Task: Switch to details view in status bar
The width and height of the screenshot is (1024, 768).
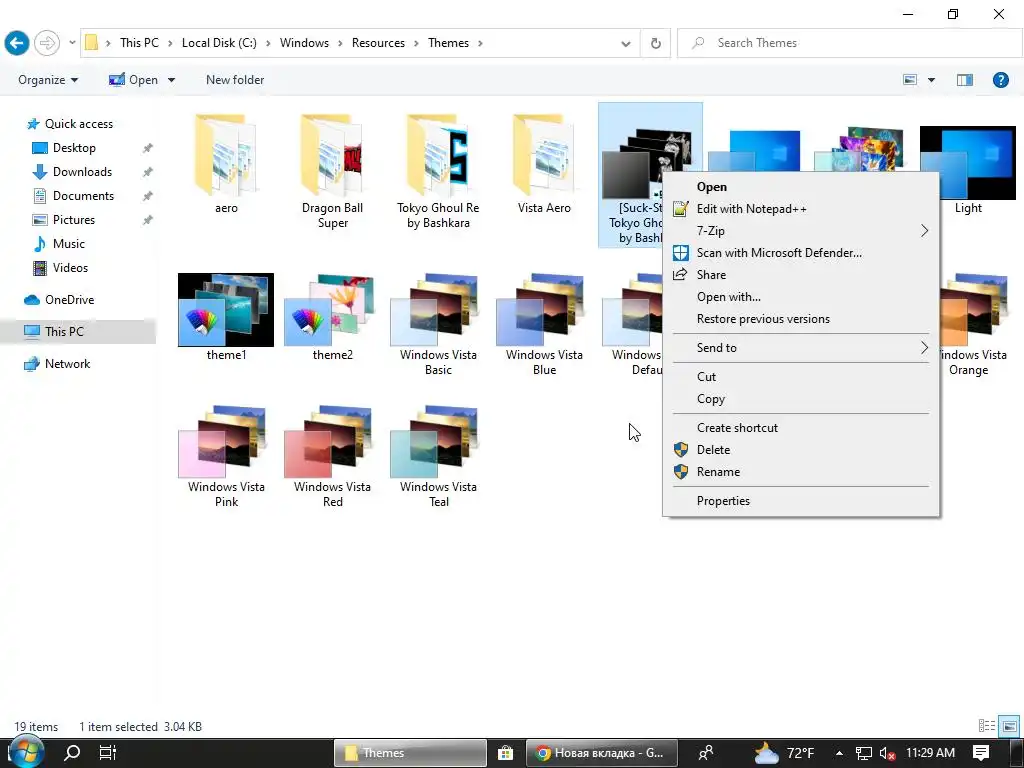Action: [x=987, y=726]
